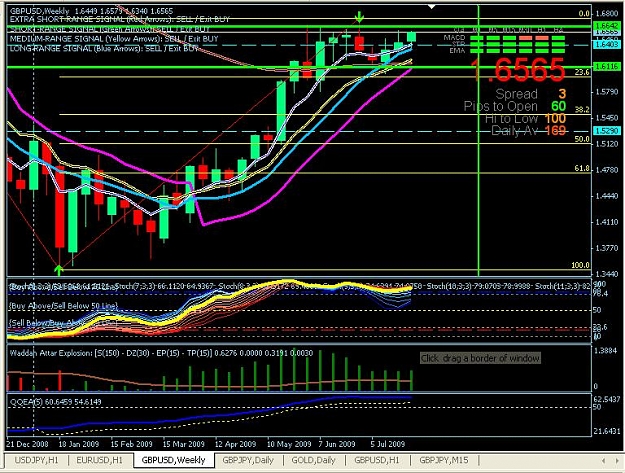This screenshot has height=473, width=625.
Task: Switch to the GBPJPY,Daily tab
Action: click(x=248, y=460)
